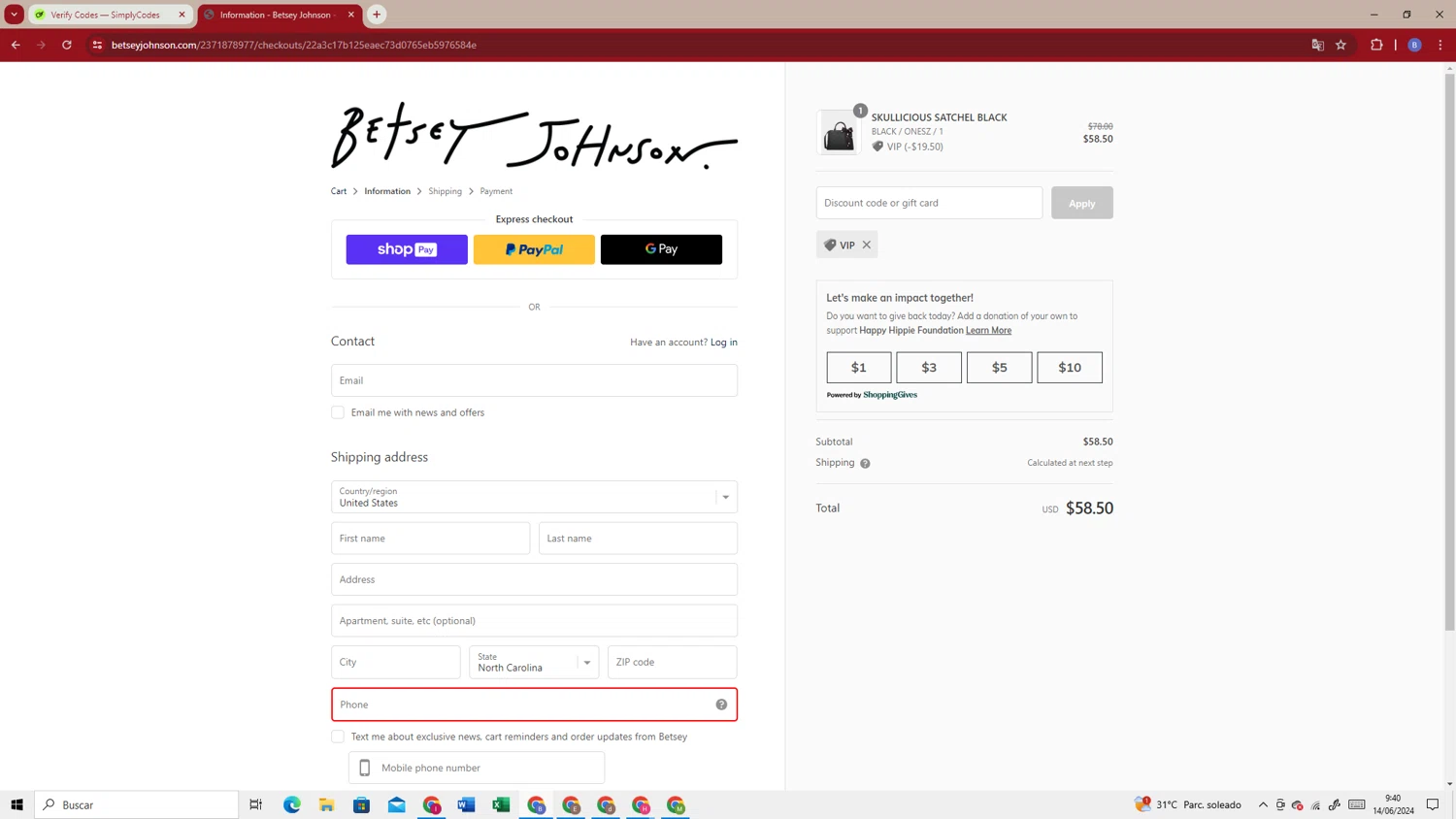Reload the current page
The height and width of the screenshot is (819, 1456).
pos(67,45)
